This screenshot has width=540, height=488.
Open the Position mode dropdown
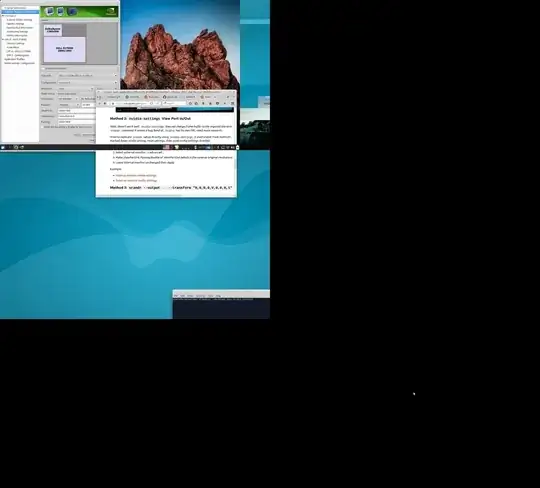[69, 105]
